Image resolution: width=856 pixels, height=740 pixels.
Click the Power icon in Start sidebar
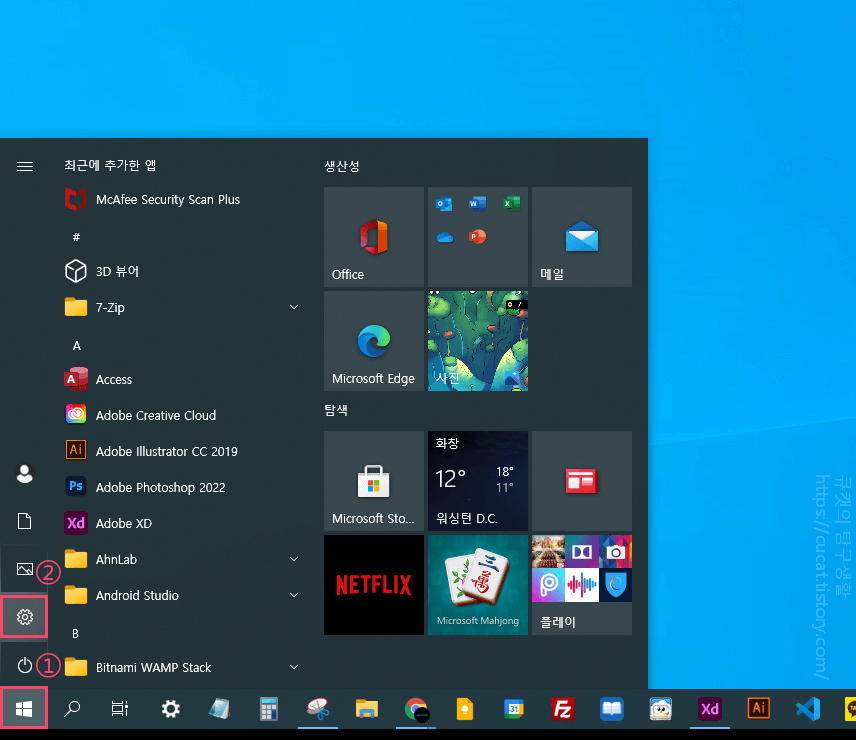(25, 665)
